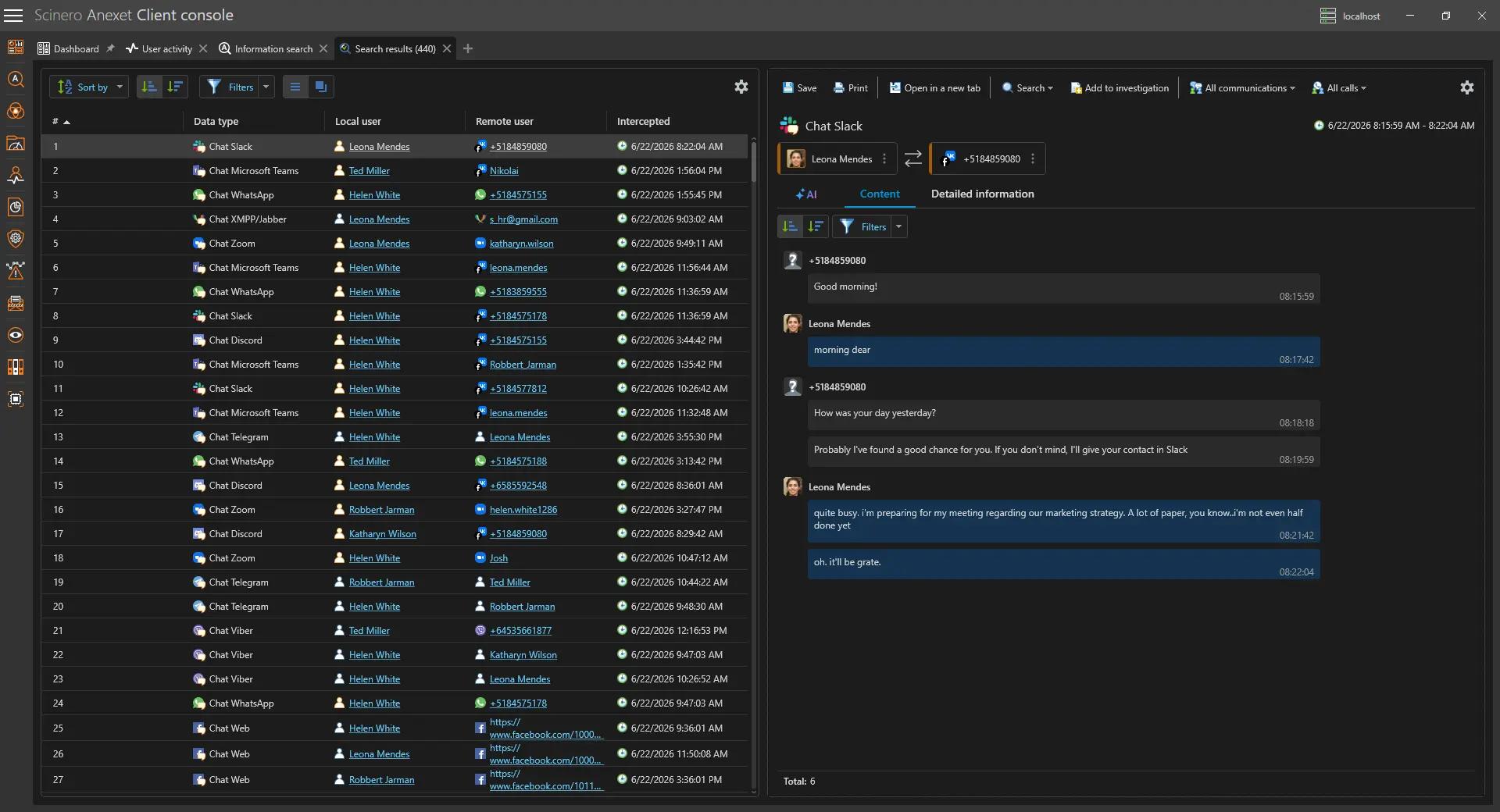The width and height of the screenshot is (1500, 812).
Task: Open remote user Nikolai link
Action: pos(504,171)
